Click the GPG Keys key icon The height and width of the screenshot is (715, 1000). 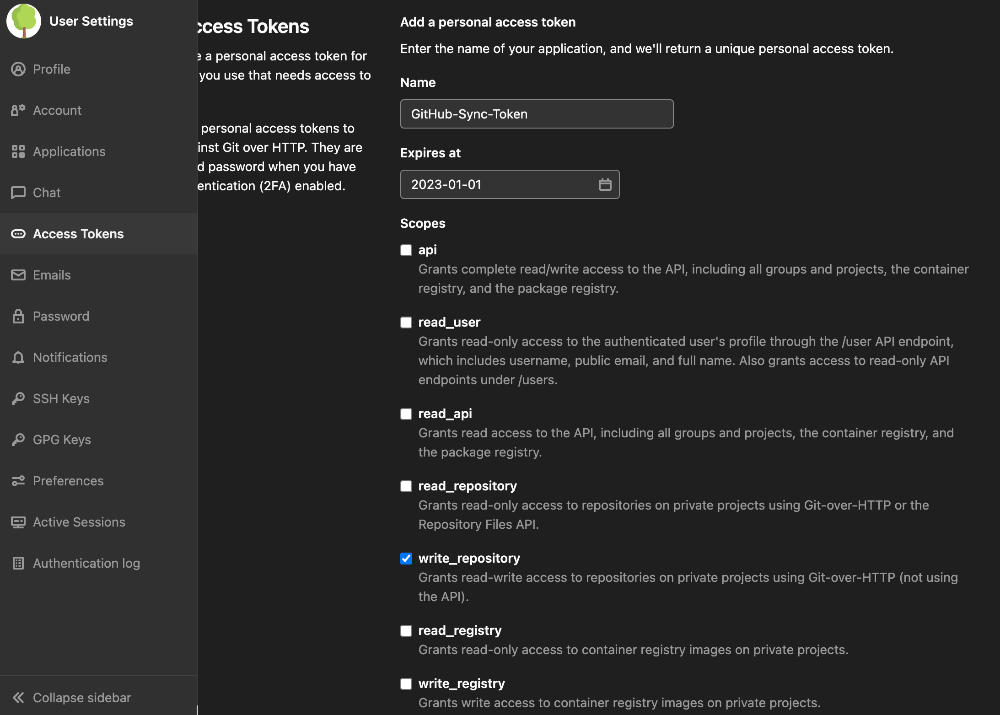(x=18, y=439)
